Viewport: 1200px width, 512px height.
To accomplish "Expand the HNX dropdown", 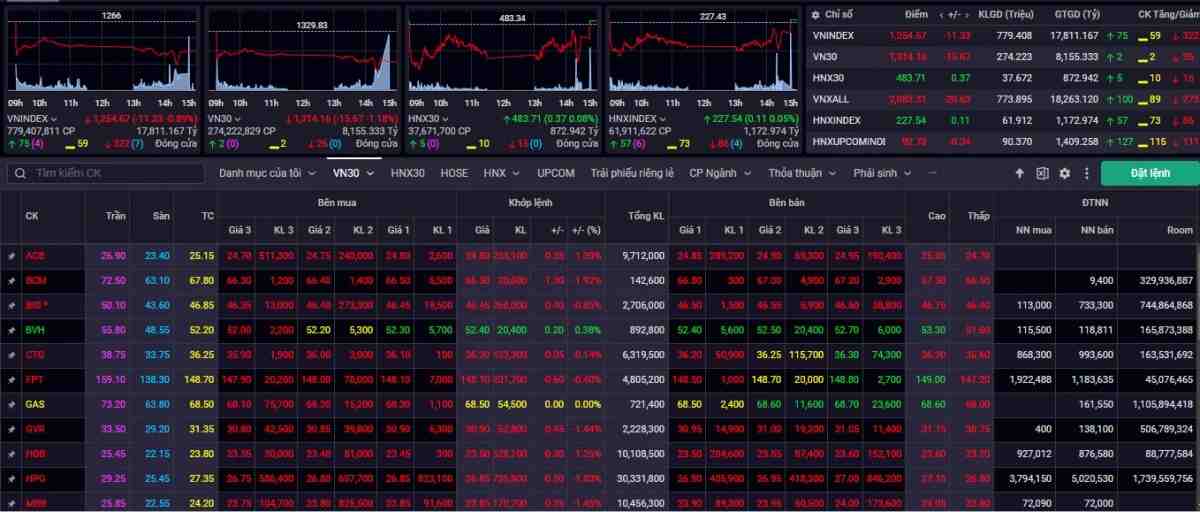I will pyautogui.click(x=501, y=173).
